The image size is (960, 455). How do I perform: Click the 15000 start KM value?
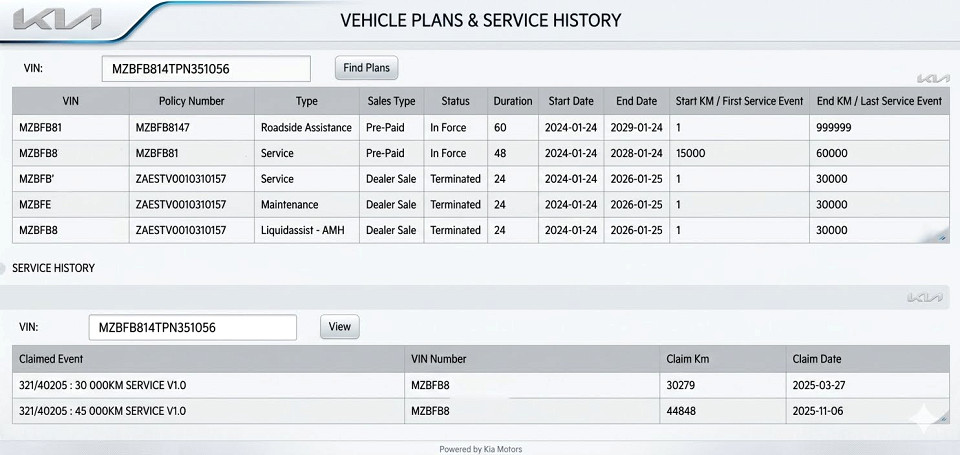click(691, 153)
